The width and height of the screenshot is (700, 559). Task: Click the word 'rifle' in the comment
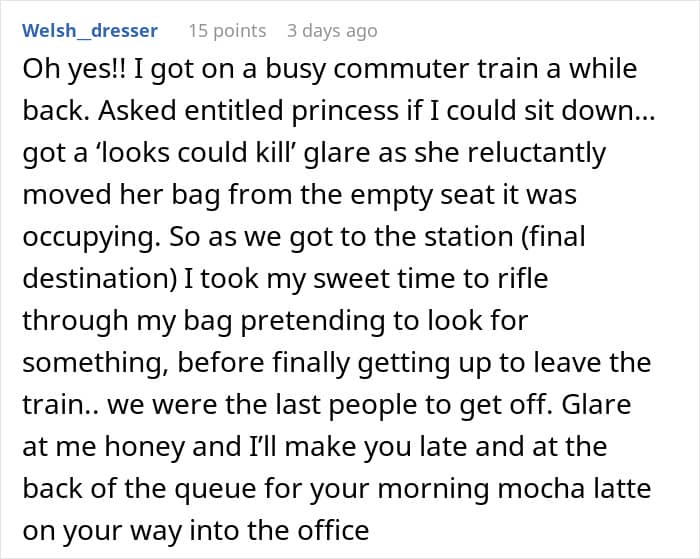(523, 278)
